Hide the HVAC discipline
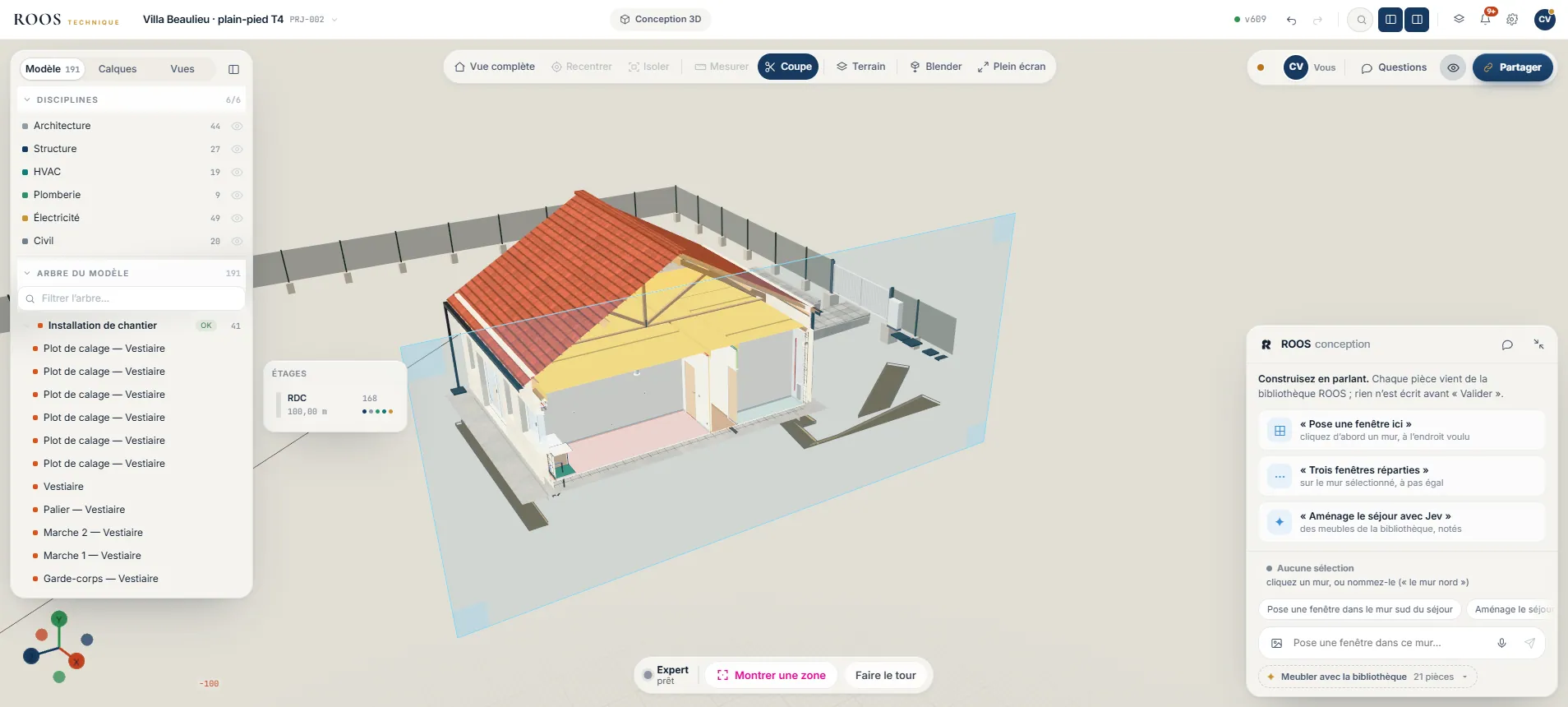1568x707 pixels. tap(237, 172)
